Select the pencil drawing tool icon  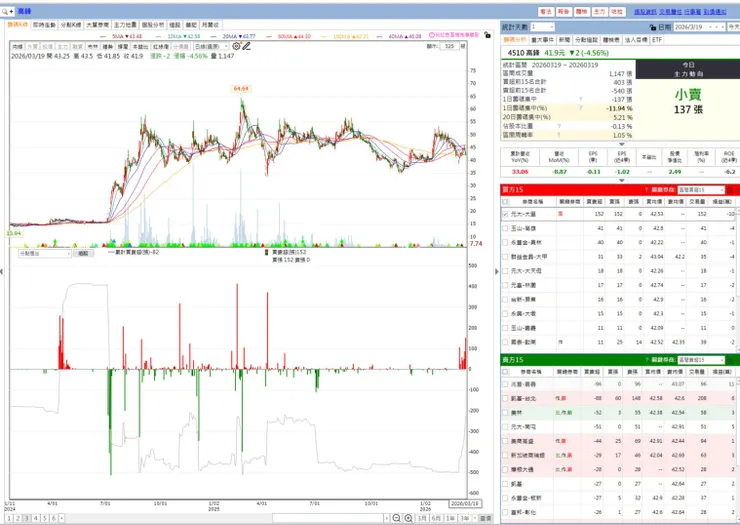246,46
